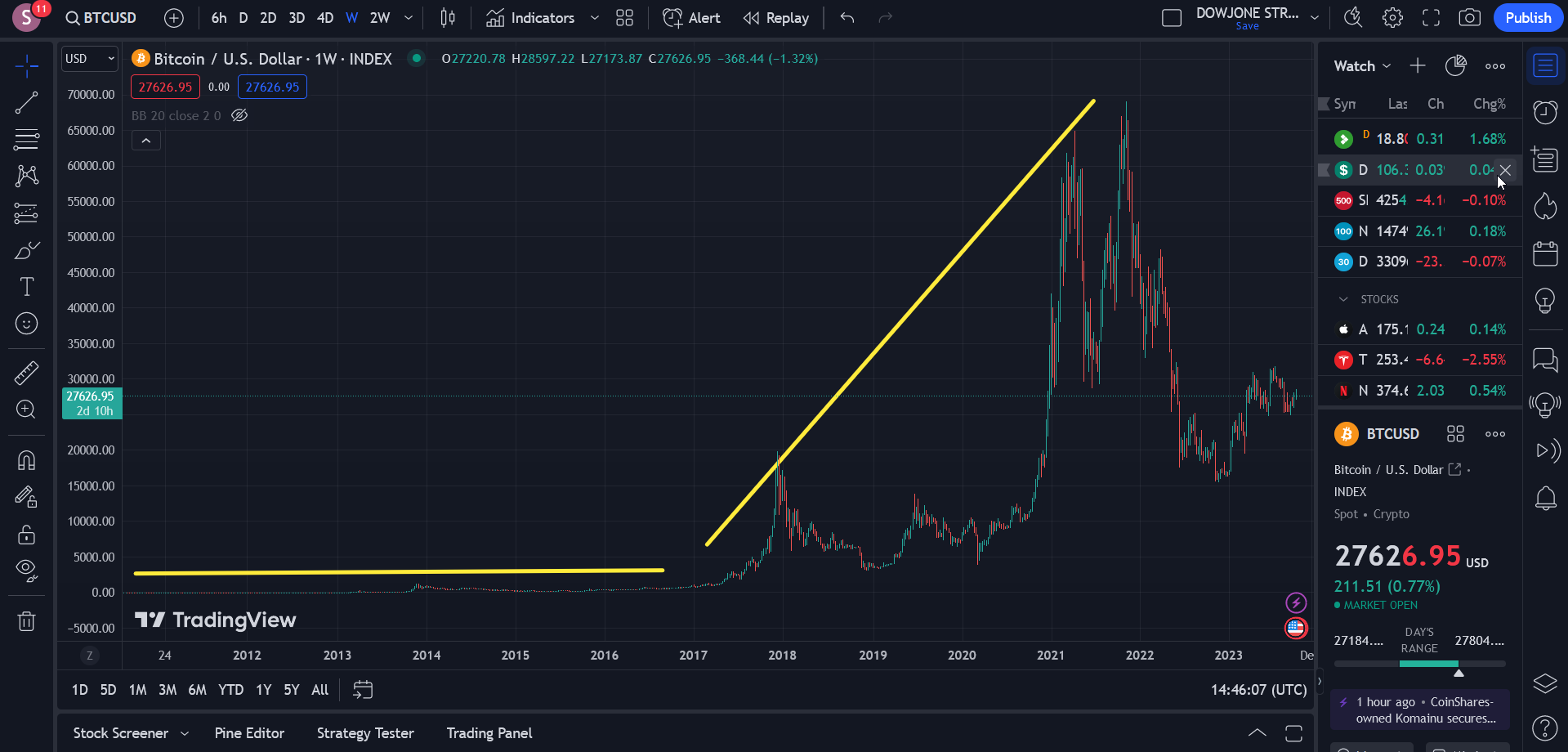The height and width of the screenshot is (752, 1568).
Task: Expand the favorite indicators dropdown arrow
Action: click(595, 18)
